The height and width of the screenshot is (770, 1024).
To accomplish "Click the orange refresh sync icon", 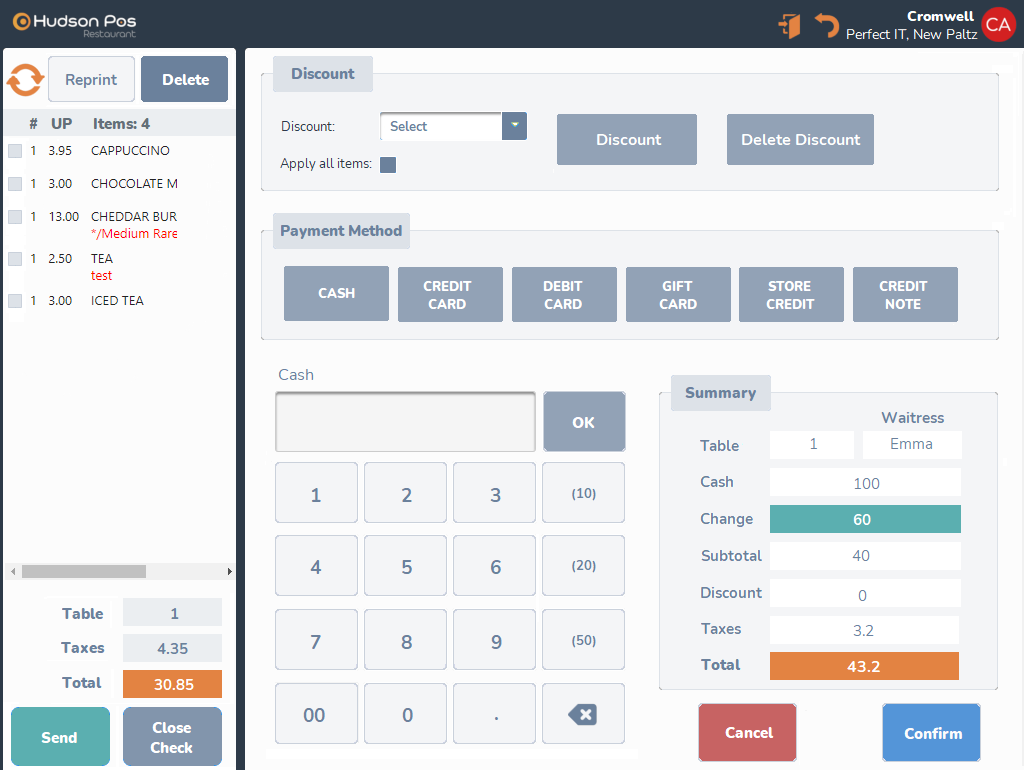I will point(25,79).
